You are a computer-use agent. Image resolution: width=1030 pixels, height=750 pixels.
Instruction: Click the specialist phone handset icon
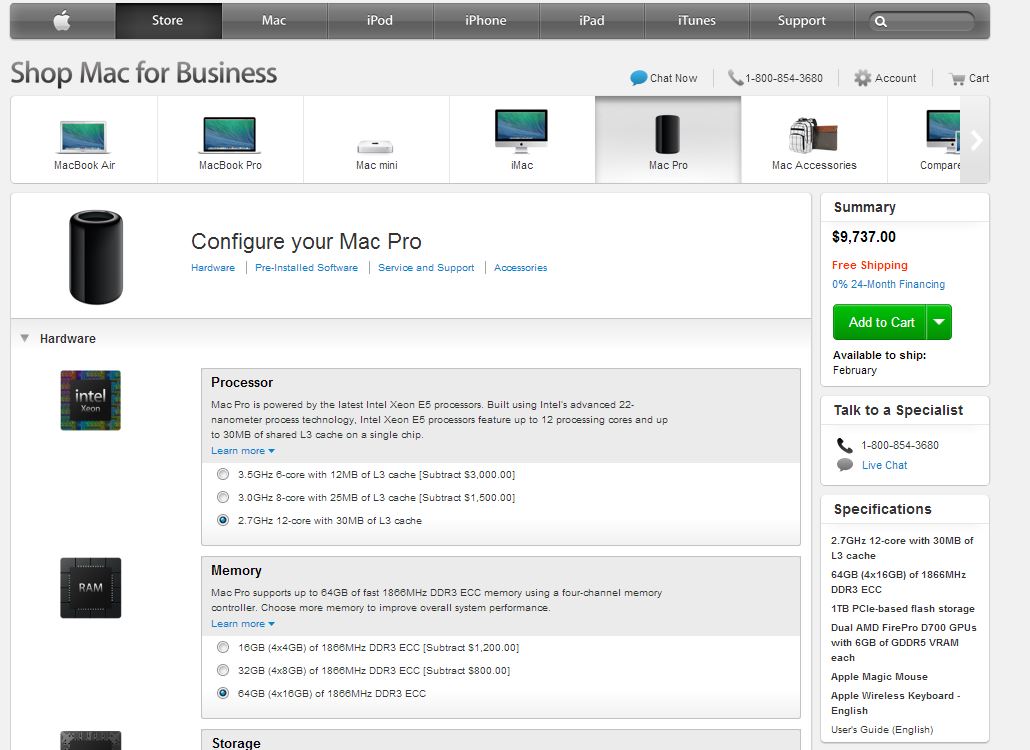tap(845, 445)
